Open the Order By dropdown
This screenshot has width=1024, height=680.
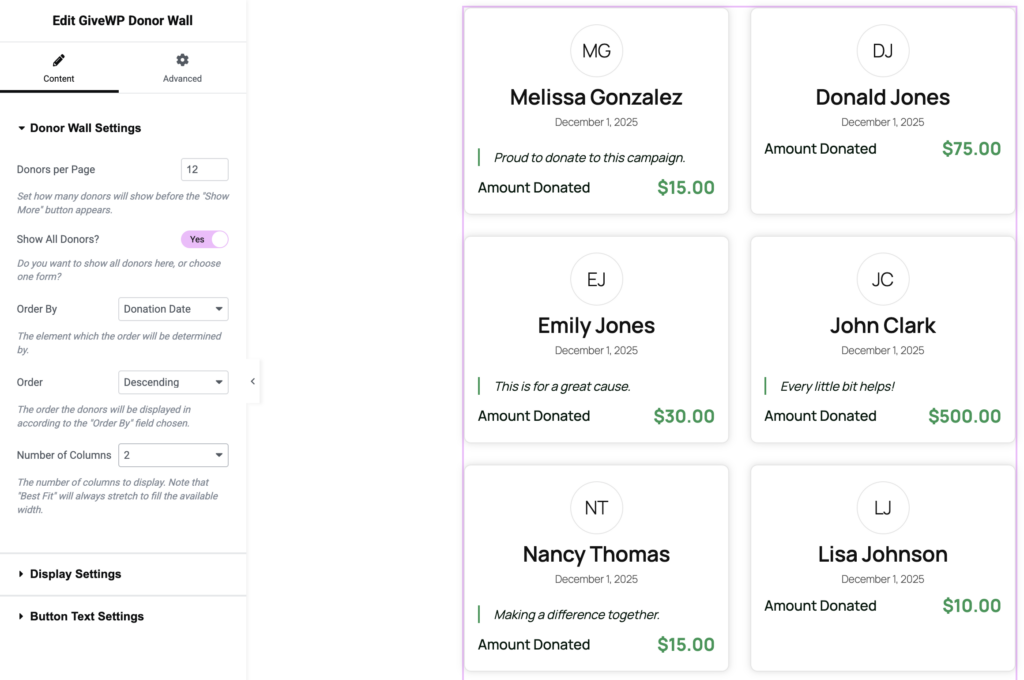coord(173,309)
